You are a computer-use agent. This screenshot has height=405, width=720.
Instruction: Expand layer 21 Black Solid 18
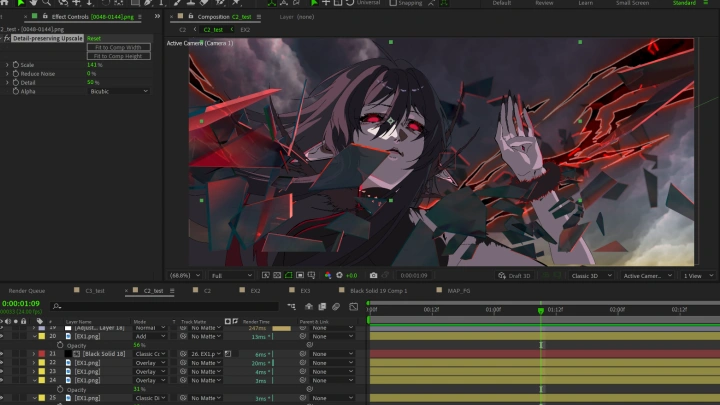click(34, 354)
